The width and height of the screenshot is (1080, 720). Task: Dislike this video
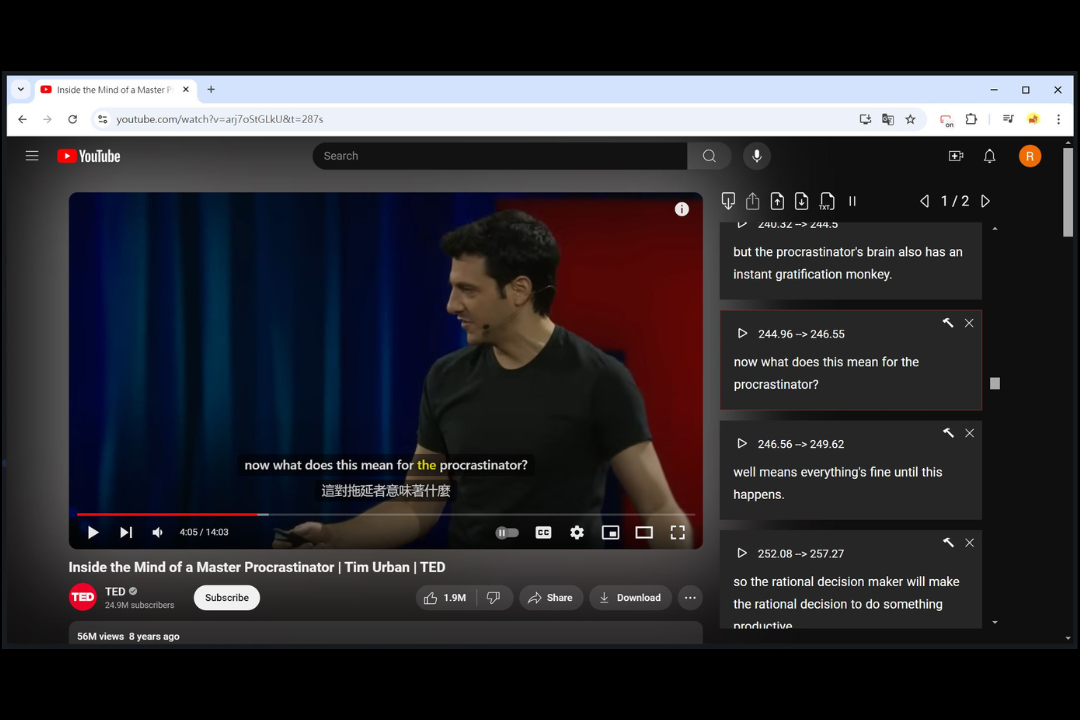[494, 597]
